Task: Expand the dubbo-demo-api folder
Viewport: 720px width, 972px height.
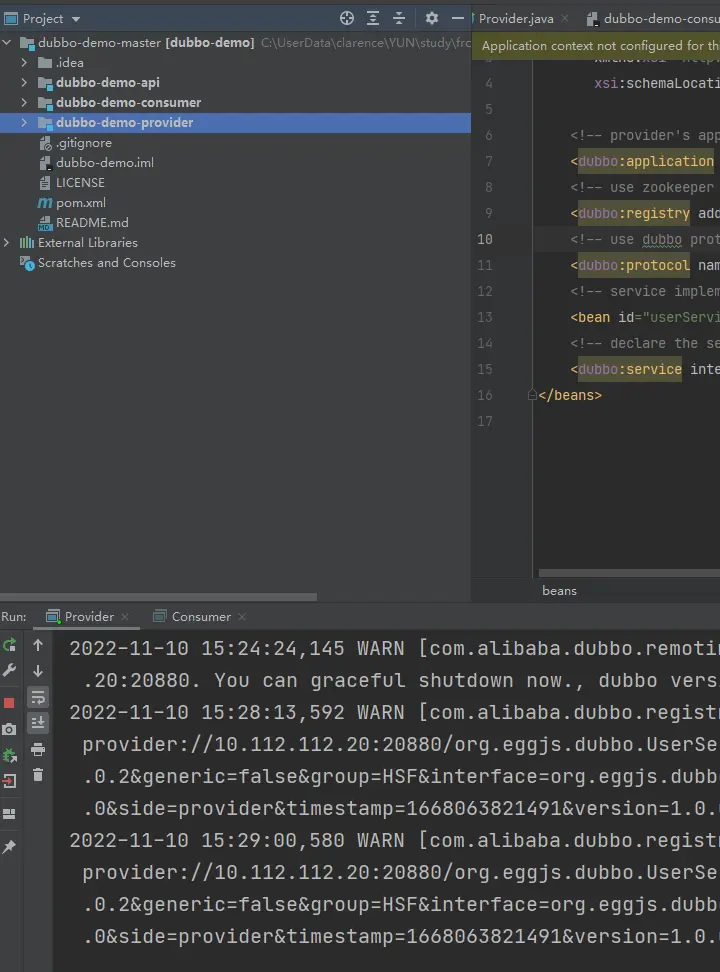Action: tap(24, 83)
